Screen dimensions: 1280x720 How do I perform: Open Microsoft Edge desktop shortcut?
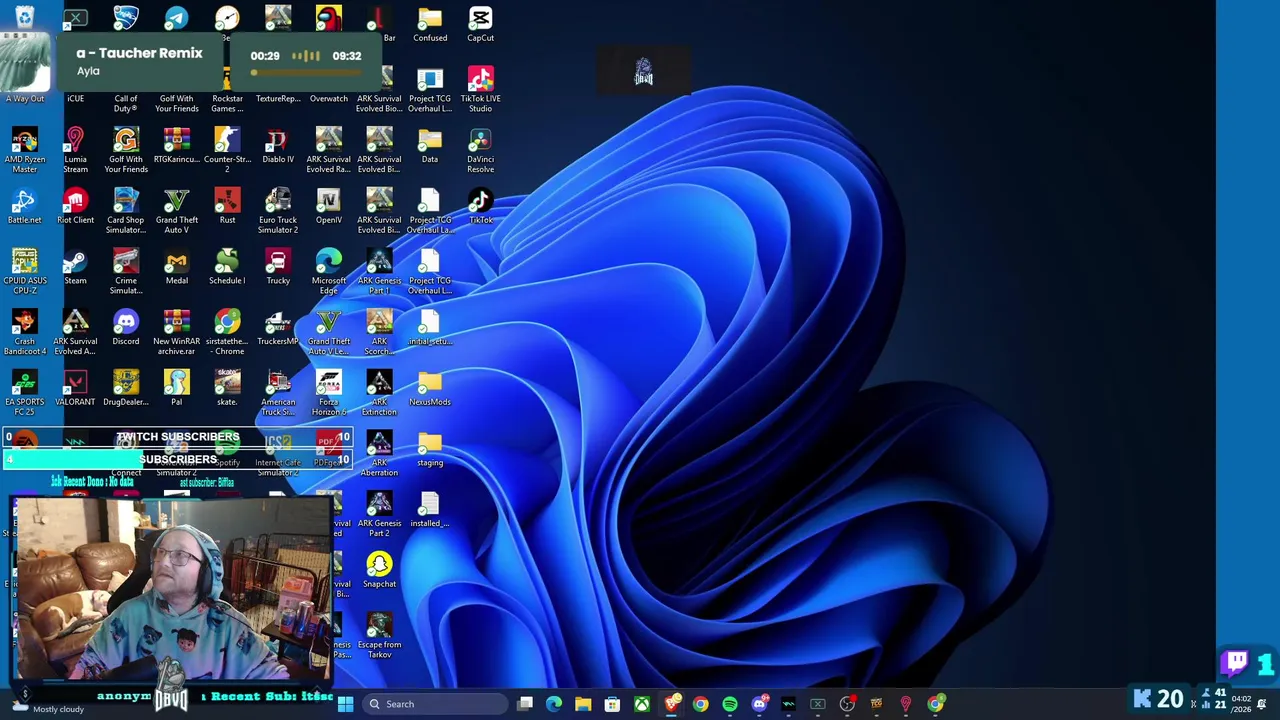tap(329, 272)
